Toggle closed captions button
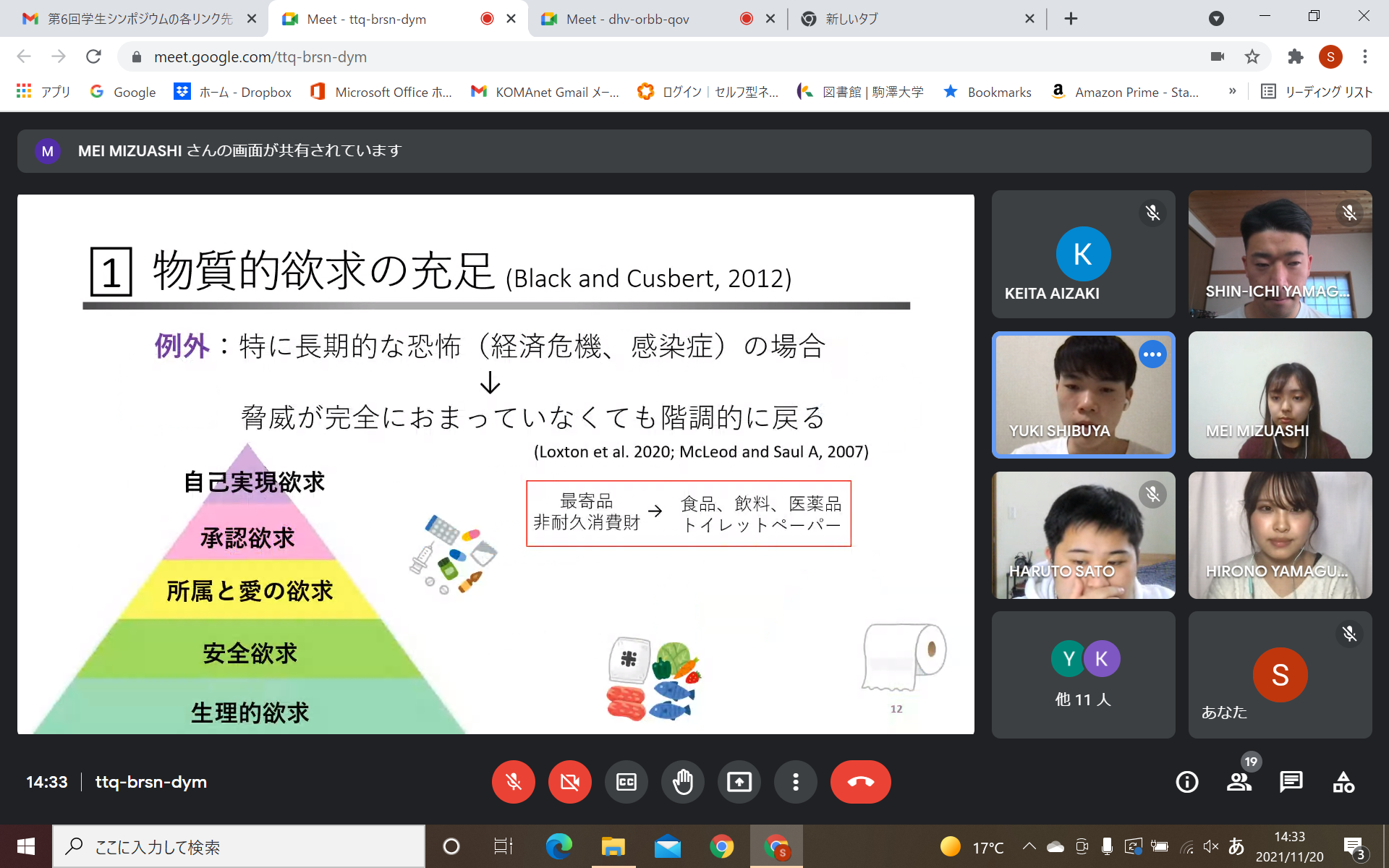 pyautogui.click(x=626, y=782)
